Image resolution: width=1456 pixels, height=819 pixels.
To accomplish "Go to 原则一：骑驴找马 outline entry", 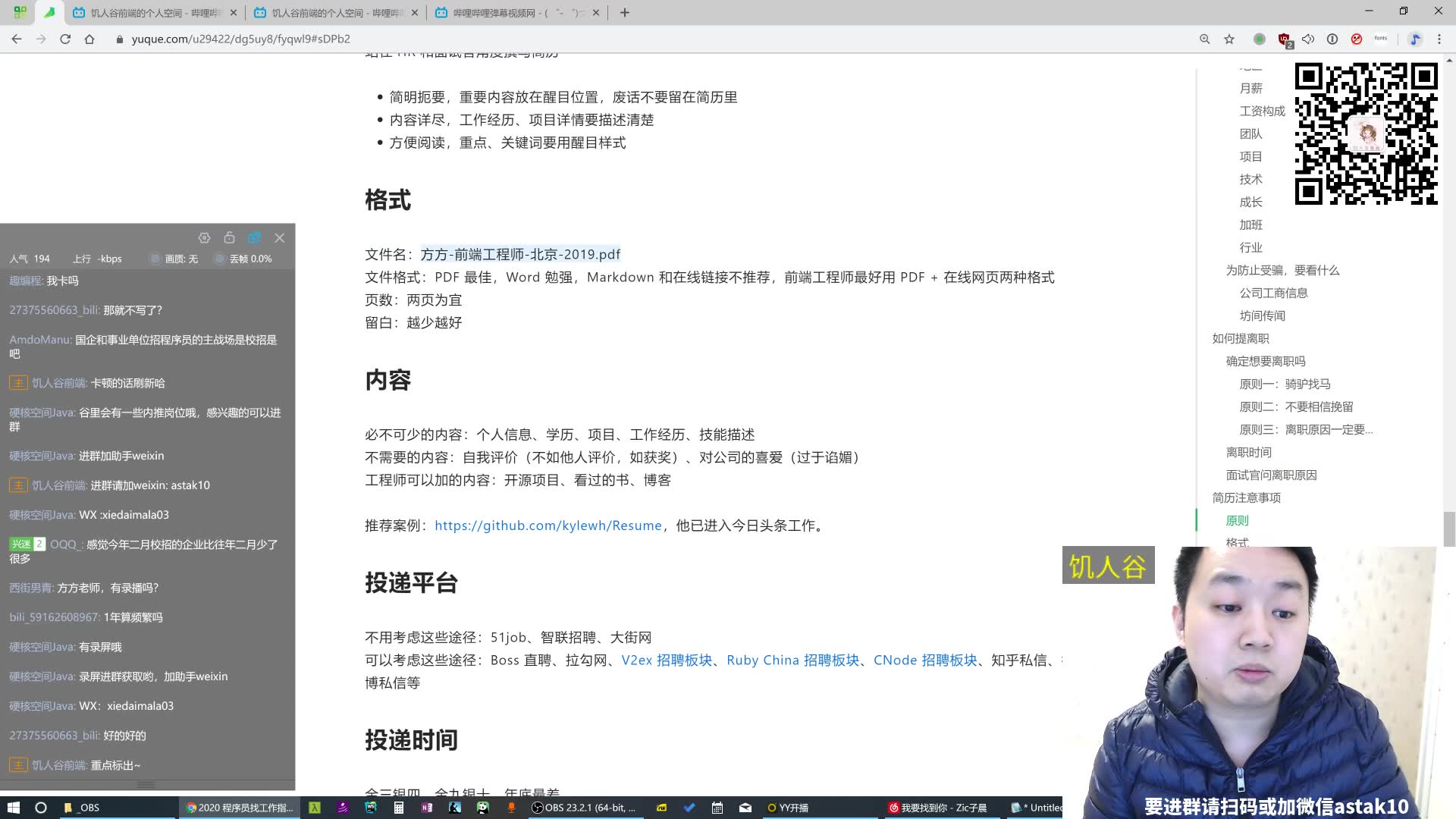I will coord(1285,384).
